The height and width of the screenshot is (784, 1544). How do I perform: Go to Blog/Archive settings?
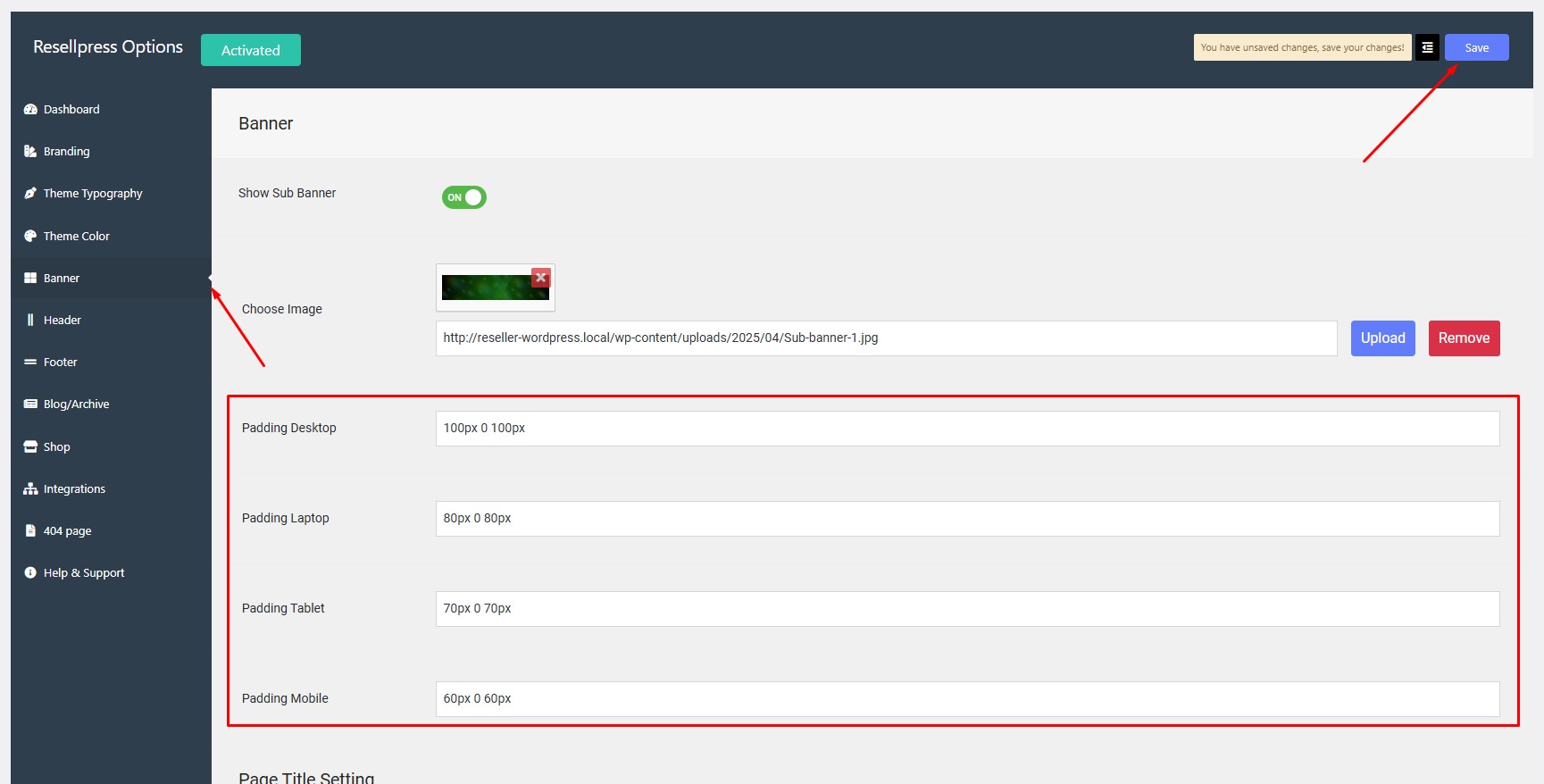point(76,405)
